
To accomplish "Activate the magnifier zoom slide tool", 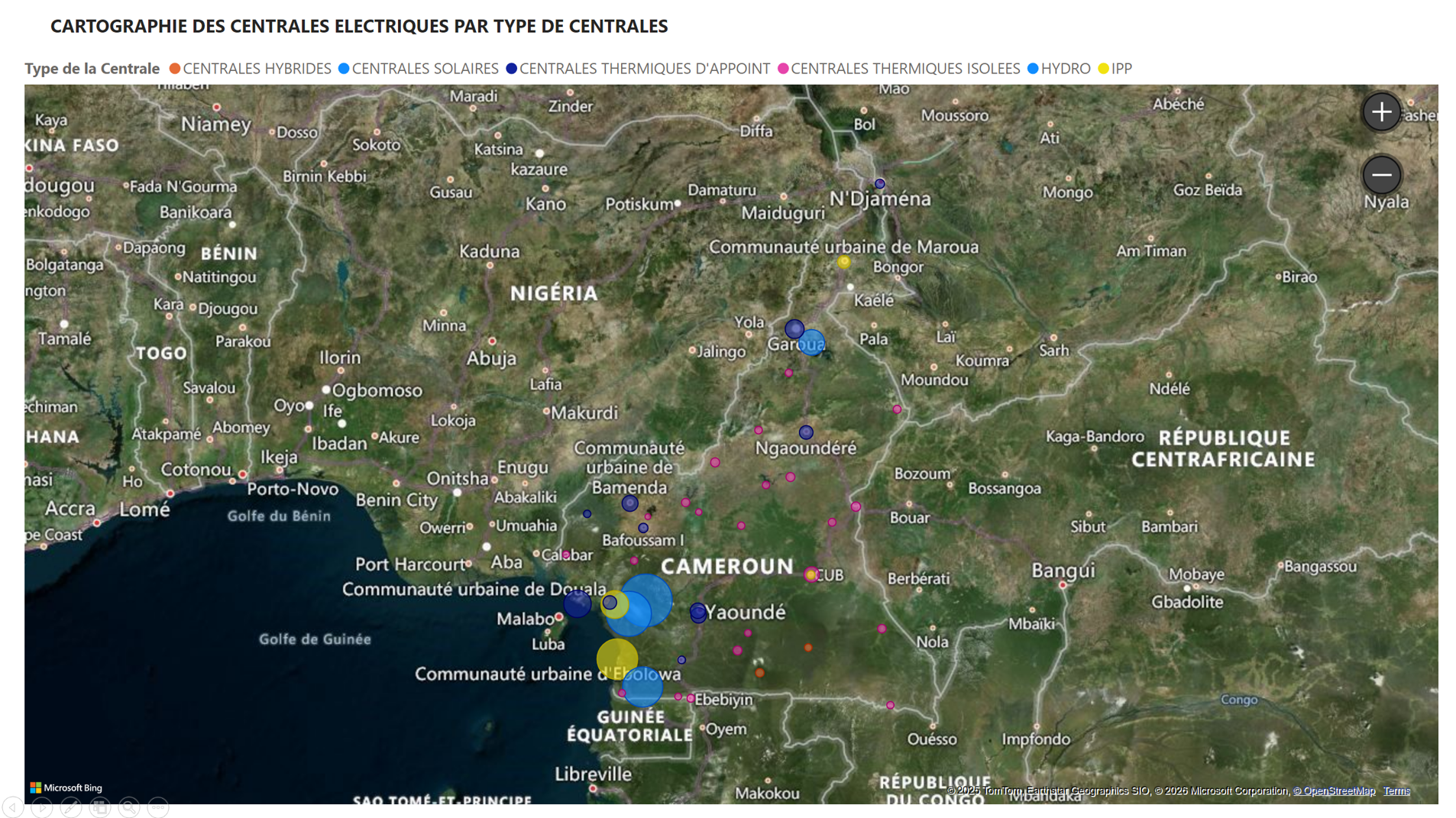I will [x=129, y=807].
